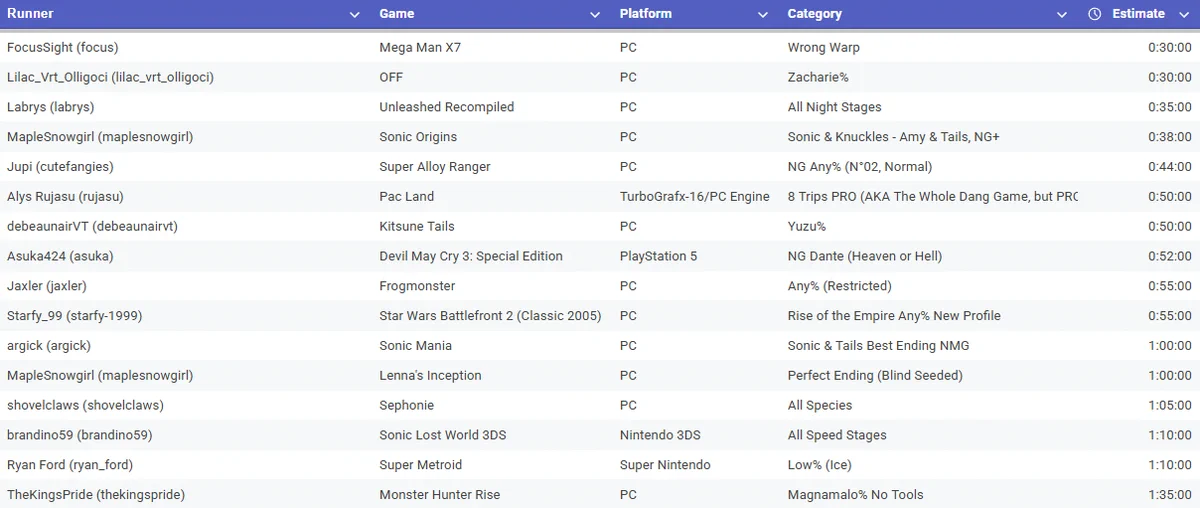Select runner Alys Rujasu (rujasu)
Screen dimensions: 1200x508
click(x=65, y=197)
